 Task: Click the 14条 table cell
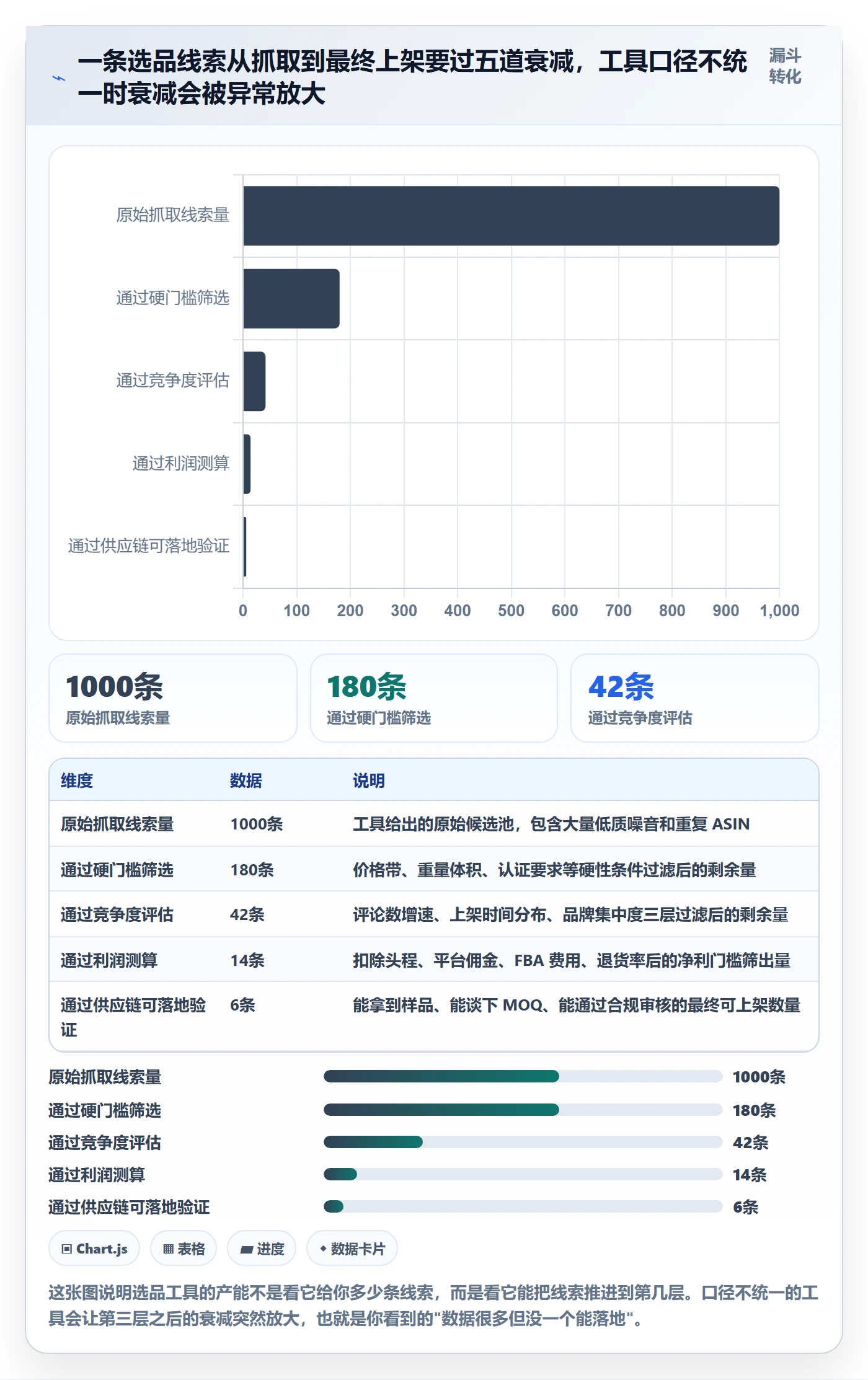point(247,960)
